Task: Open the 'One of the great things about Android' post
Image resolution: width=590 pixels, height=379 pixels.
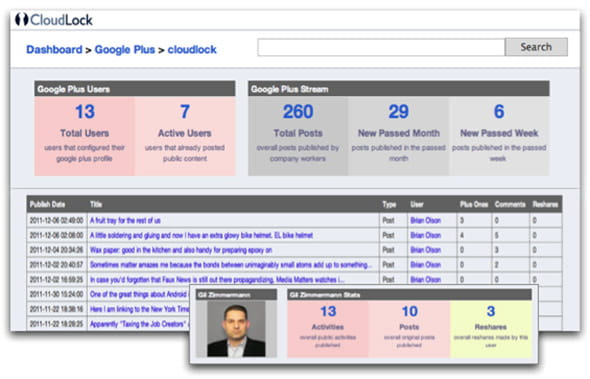Action: (138, 294)
